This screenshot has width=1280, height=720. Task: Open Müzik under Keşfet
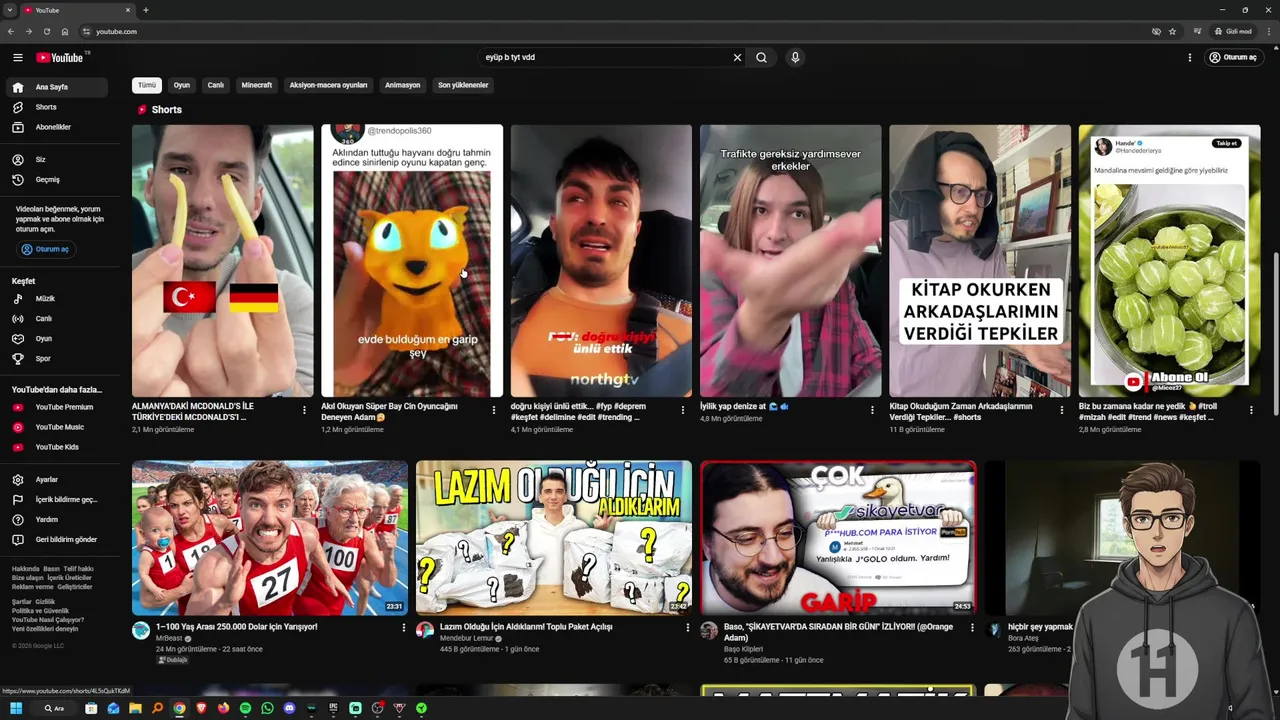click(x=56, y=298)
